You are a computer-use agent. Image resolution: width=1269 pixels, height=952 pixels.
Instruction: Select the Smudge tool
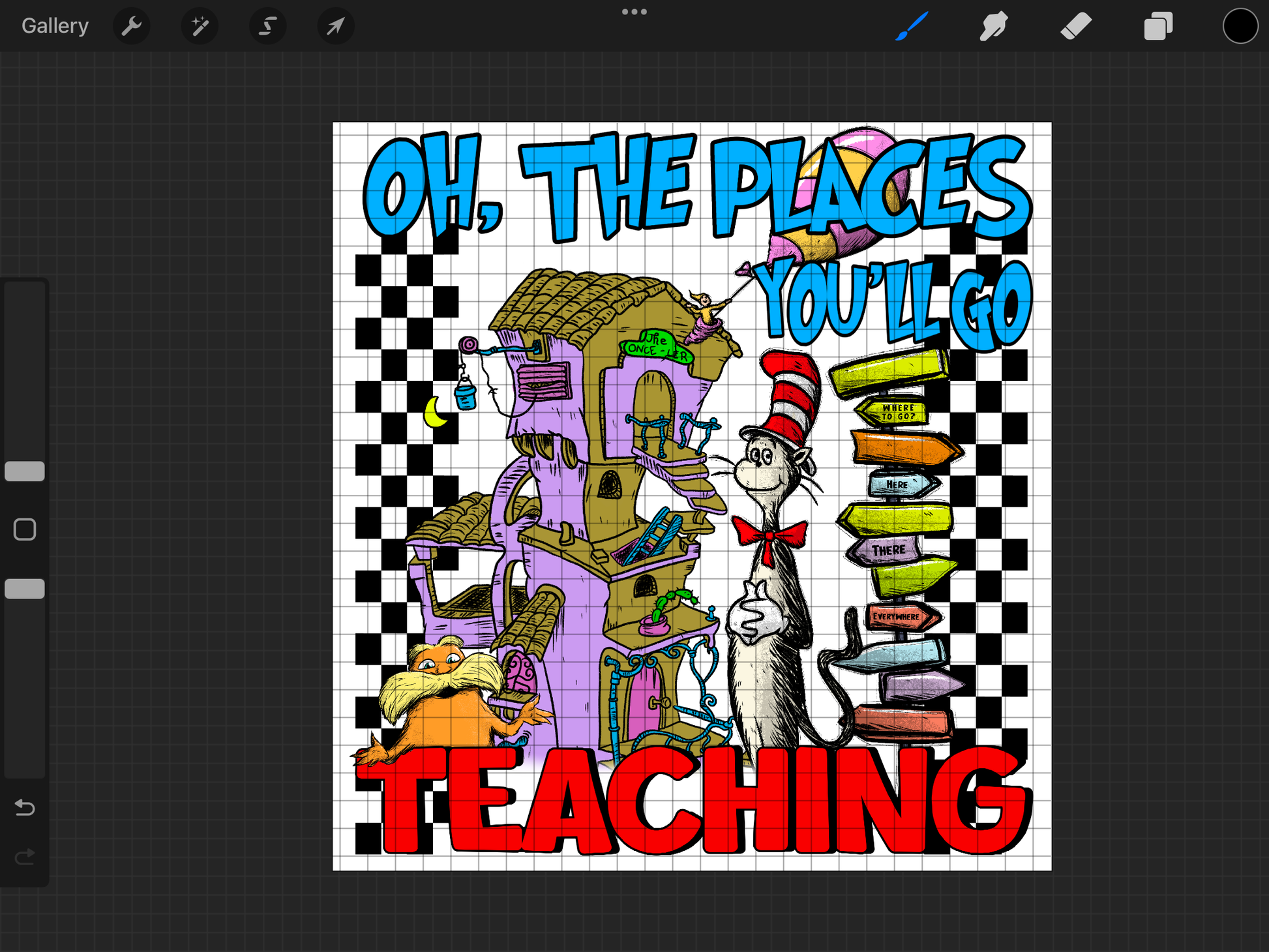point(994,26)
